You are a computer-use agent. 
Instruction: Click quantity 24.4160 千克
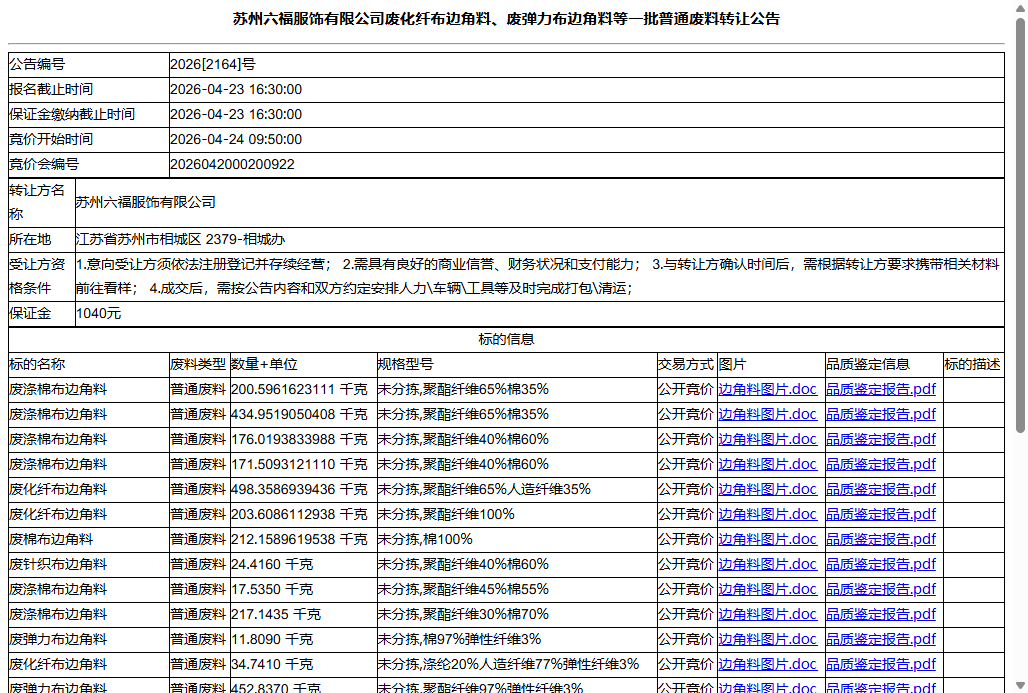click(x=272, y=564)
